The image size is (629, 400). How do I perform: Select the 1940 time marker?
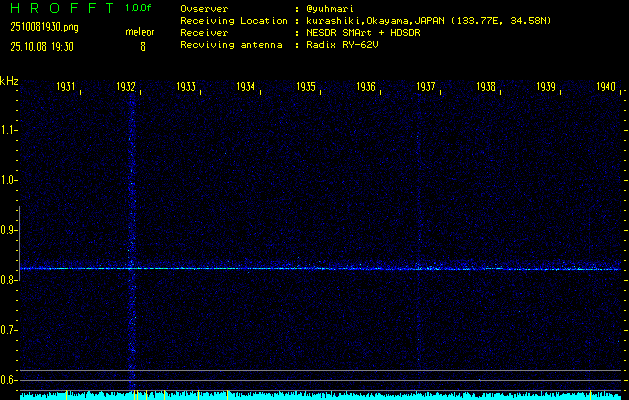(x=605, y=88)
